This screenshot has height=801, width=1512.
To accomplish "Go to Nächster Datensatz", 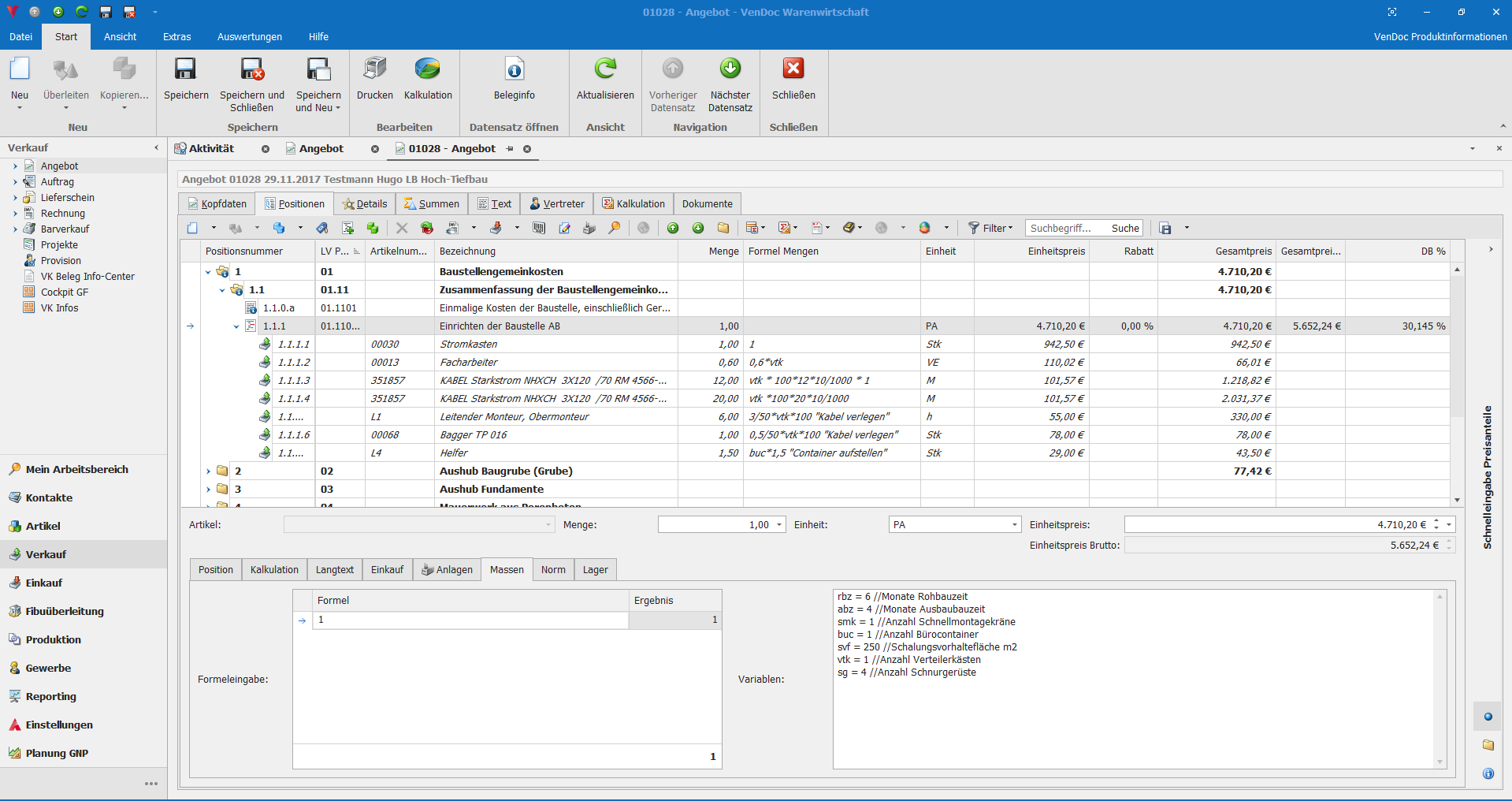I will (x=730, y=70).
